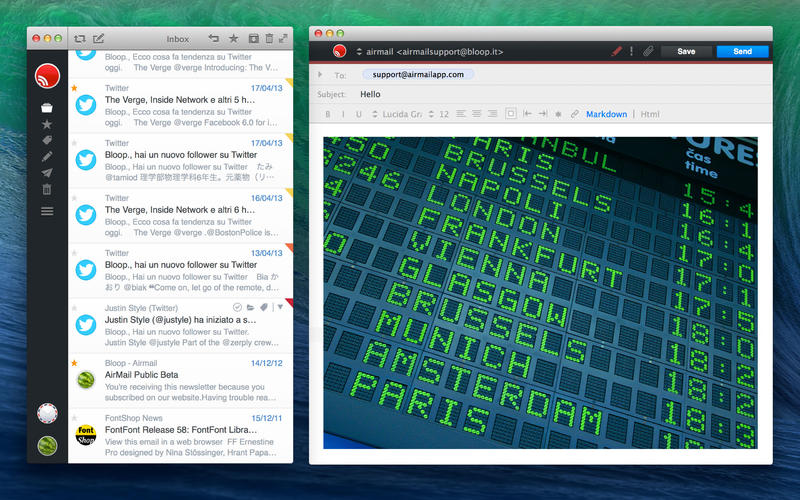Show Starred messages in sidebar
The width and height of the screenshot is (800, 500).
pyautogui.click(x=47, y=124)
